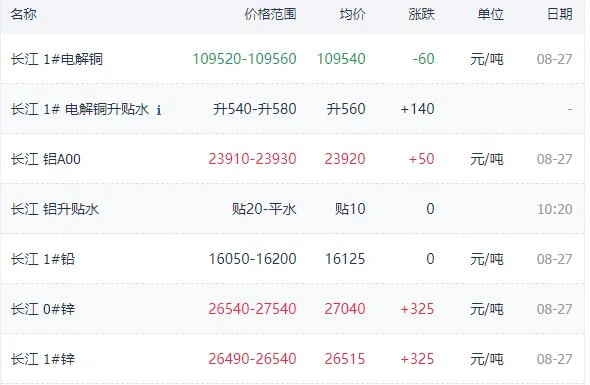This screenshot has height=385, width=590.
Task: Click the 涨跌 column header
Action: point(421,14)
